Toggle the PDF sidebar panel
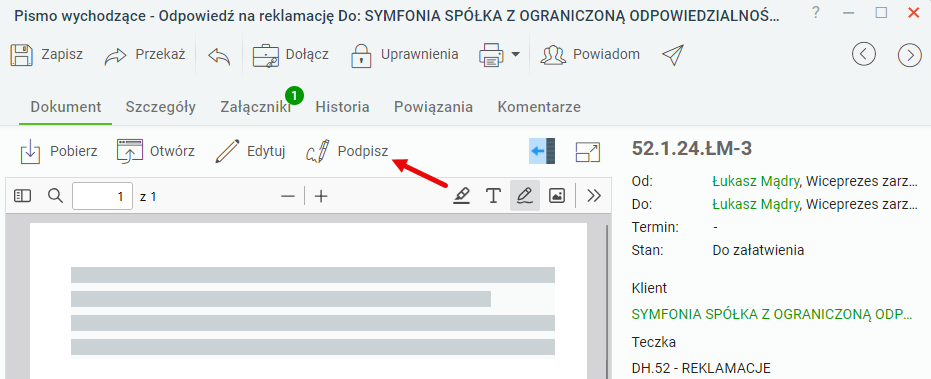 pos(22,196)
